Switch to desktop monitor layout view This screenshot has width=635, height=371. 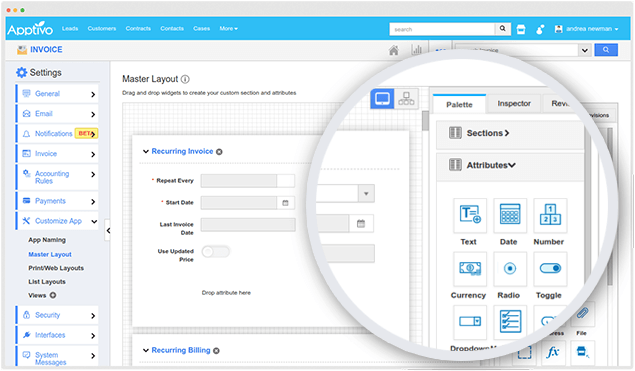[x=382, y=98]
